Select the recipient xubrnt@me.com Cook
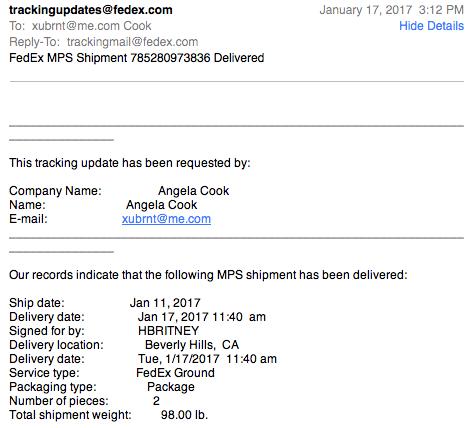 [x=92, y=26]
